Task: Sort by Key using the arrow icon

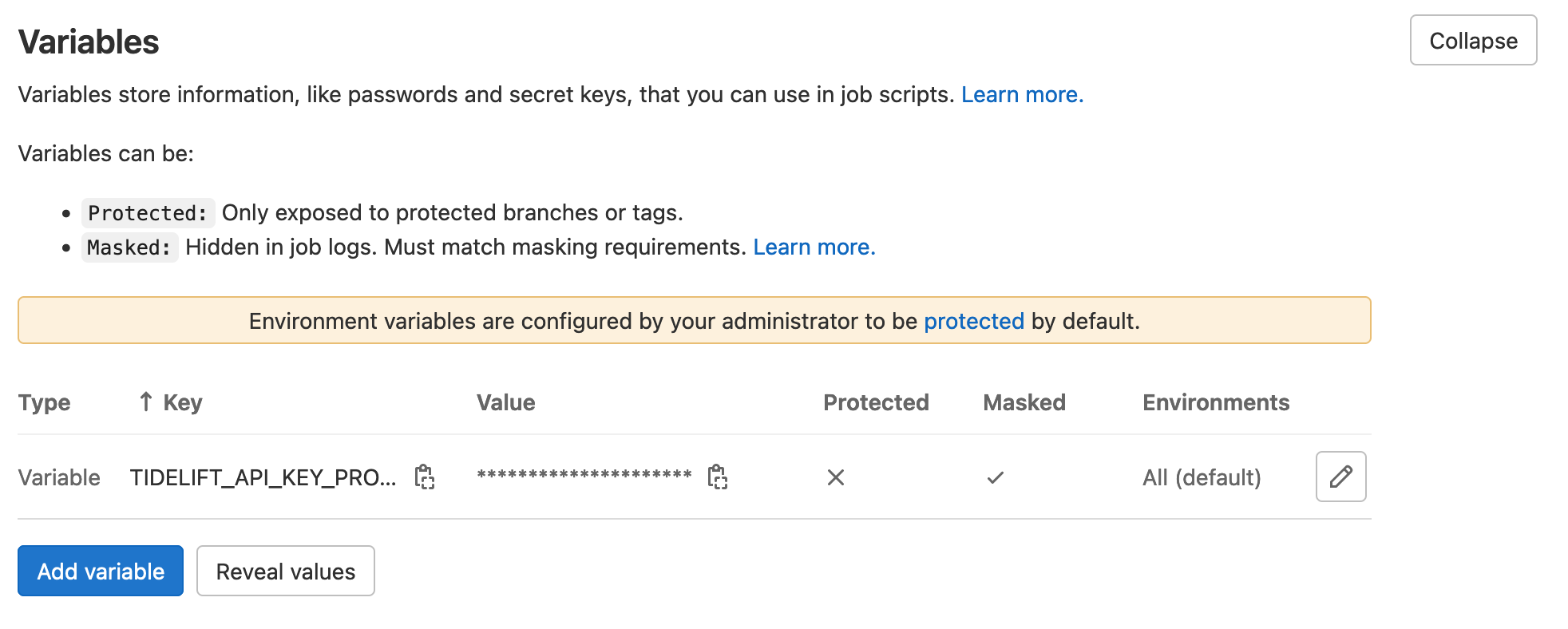Action: (145, 402)
